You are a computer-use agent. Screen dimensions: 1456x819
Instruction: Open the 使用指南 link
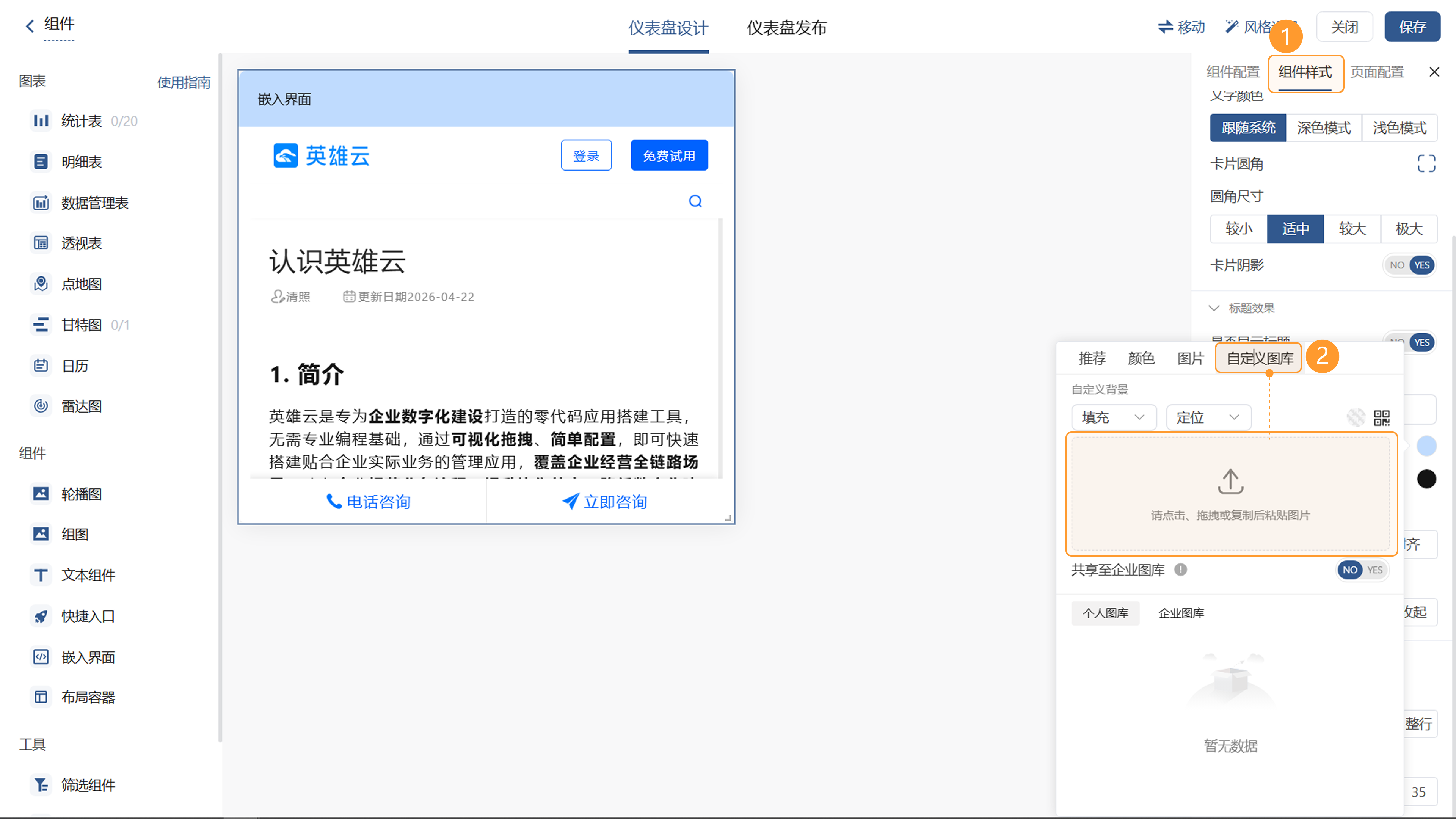[184, 83]
